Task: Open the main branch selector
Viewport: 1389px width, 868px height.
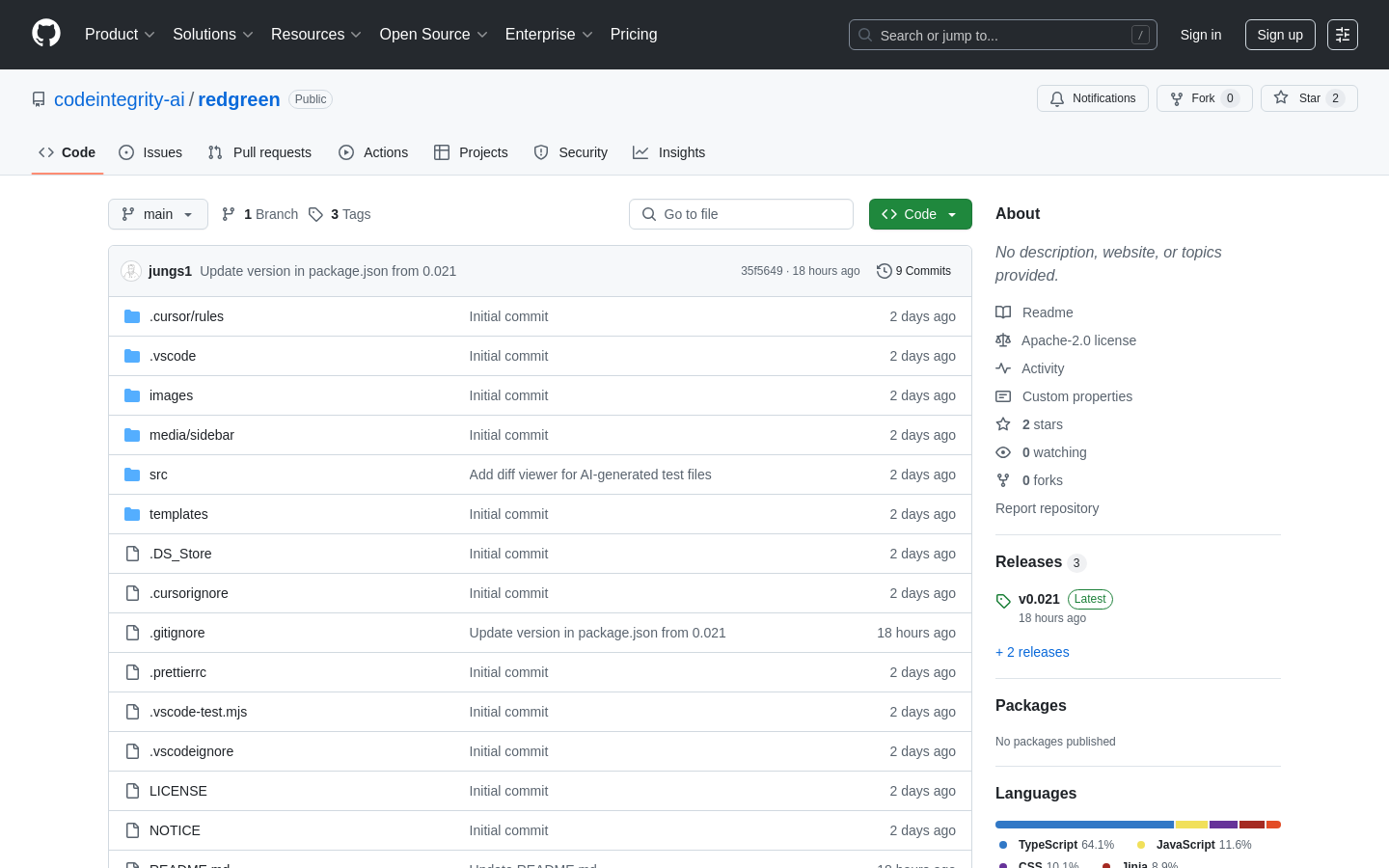Action: 158,214
